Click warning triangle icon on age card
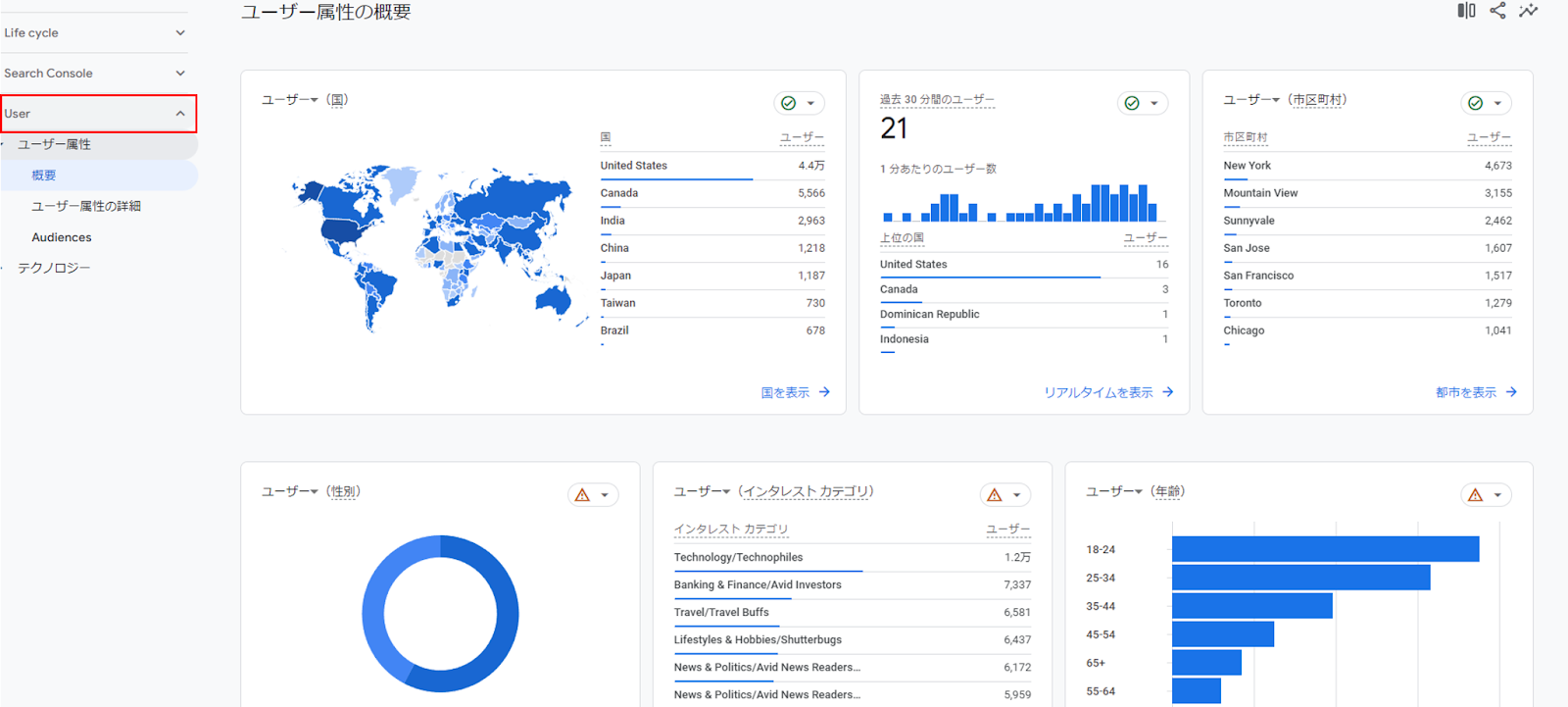The height and width of the screenshot is (707, 1568). 1476,495
